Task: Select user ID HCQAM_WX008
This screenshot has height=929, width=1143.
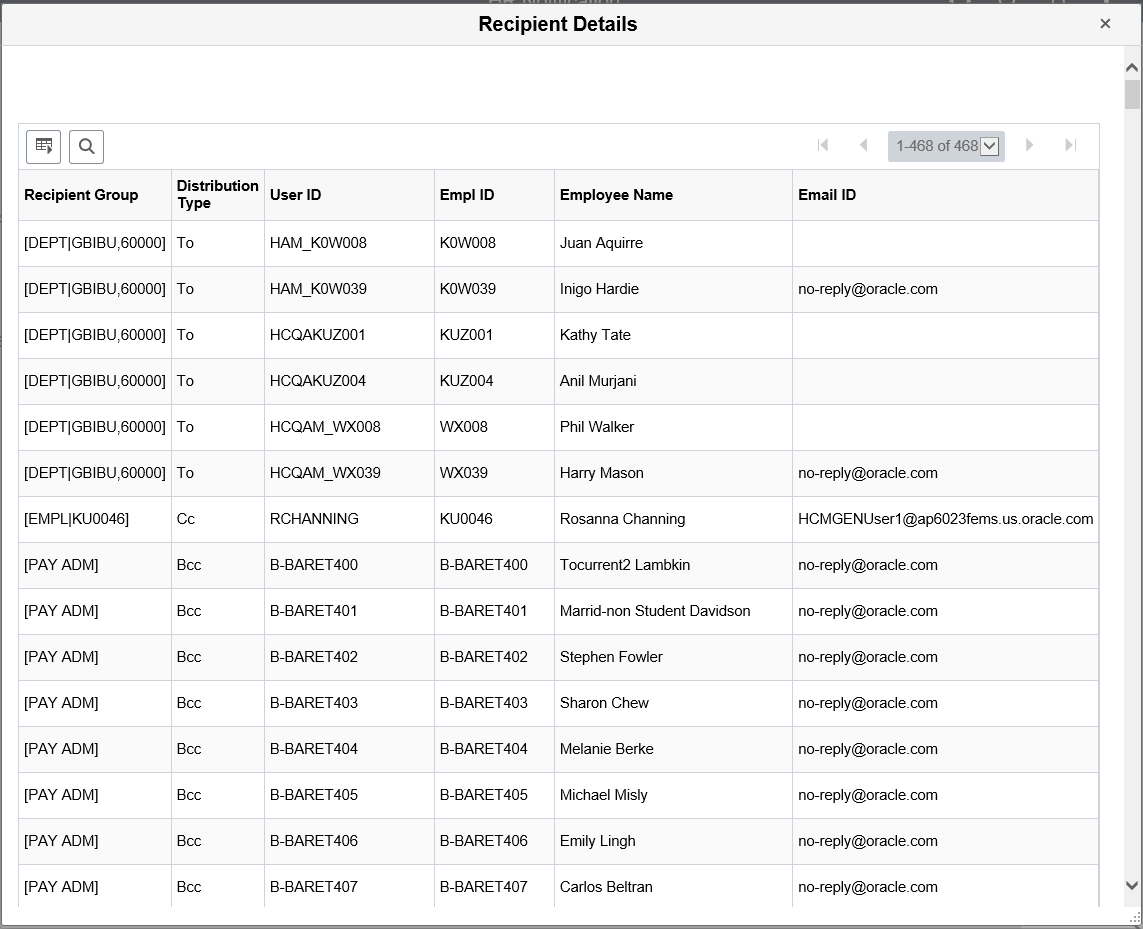Action: click(325, 427)
